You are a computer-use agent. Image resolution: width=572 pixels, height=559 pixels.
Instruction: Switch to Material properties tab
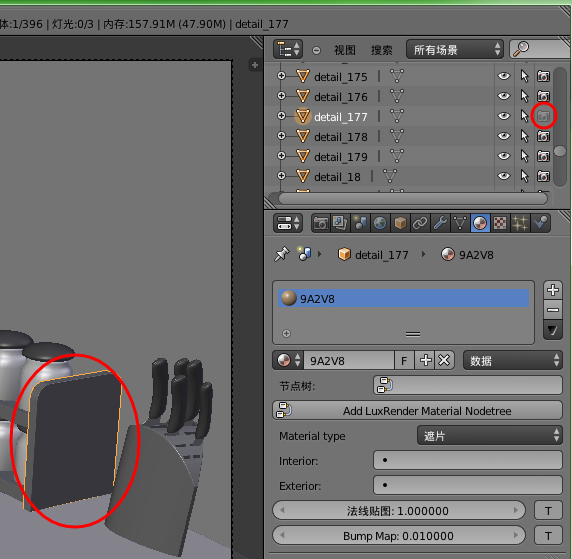point(480,223)
